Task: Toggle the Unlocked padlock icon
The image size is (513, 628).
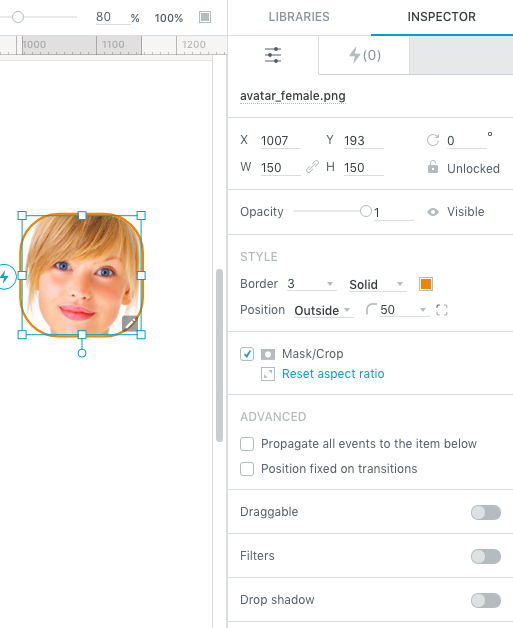Action: [433, 167]
